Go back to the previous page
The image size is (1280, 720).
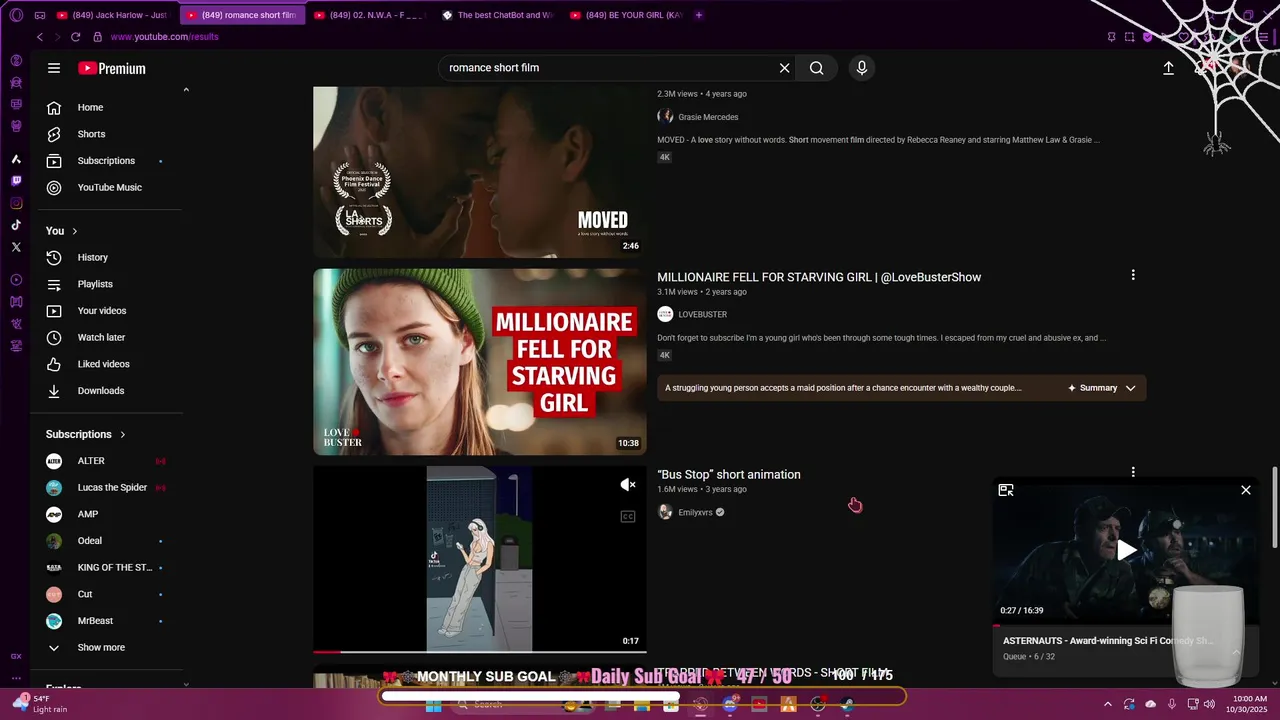(40, 37)
